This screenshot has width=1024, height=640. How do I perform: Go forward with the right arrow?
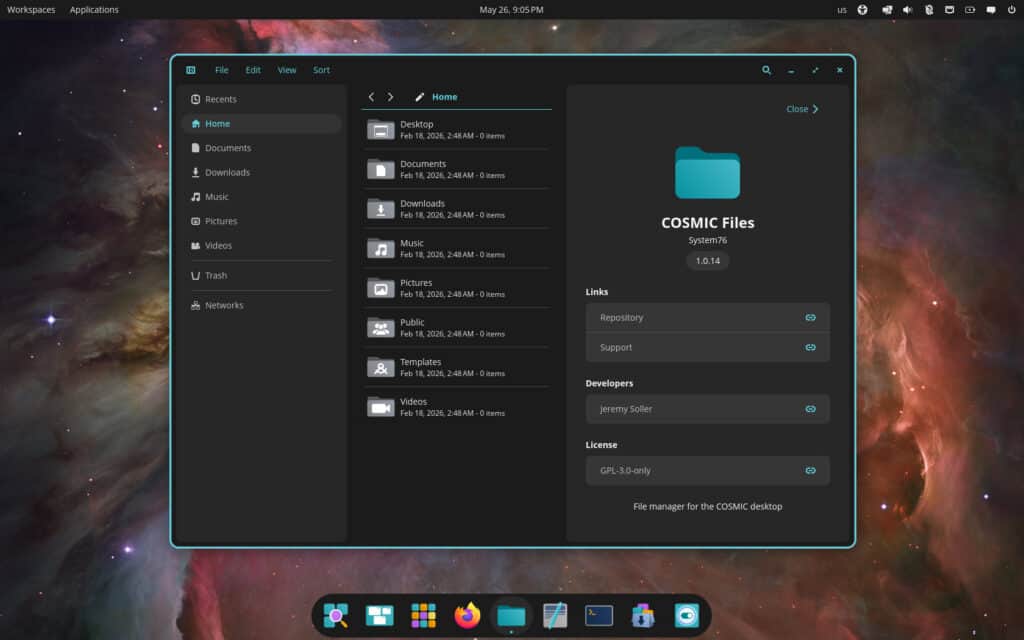391,97
